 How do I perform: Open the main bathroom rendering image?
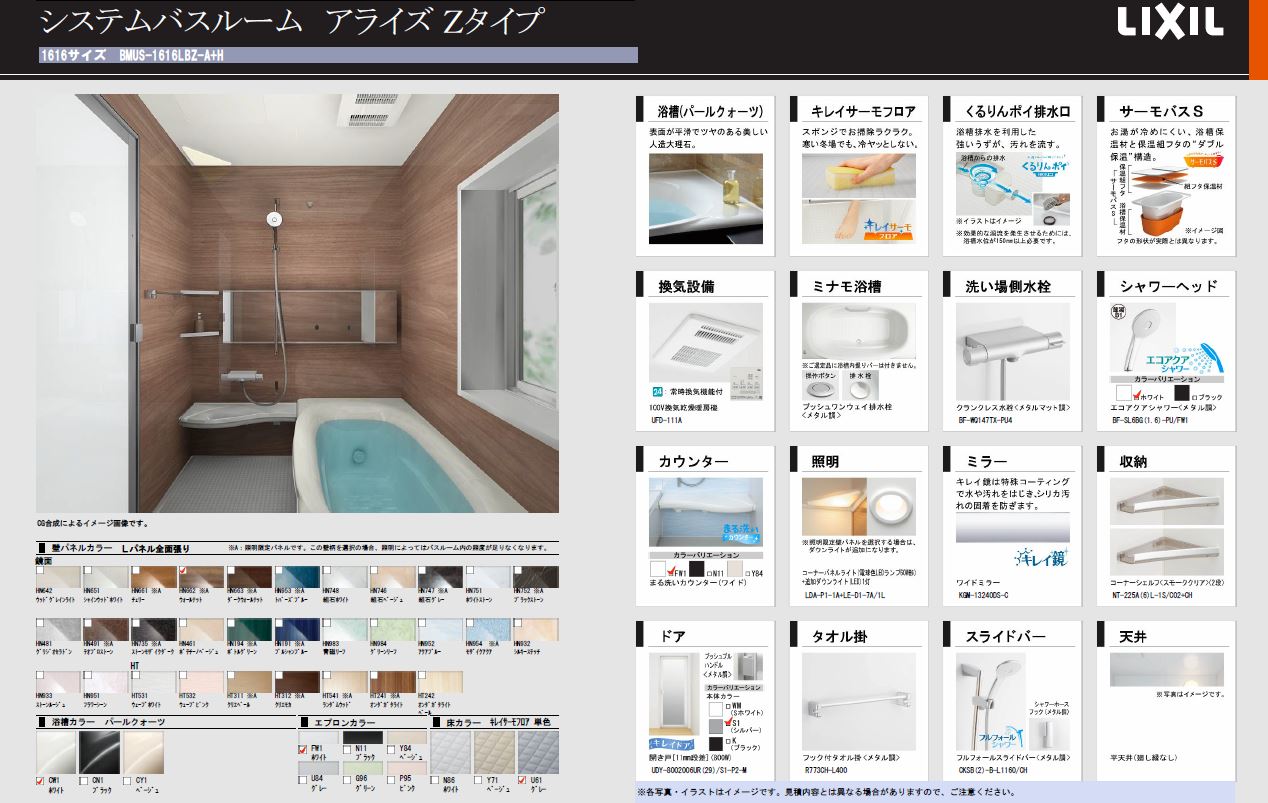[297, 305]
